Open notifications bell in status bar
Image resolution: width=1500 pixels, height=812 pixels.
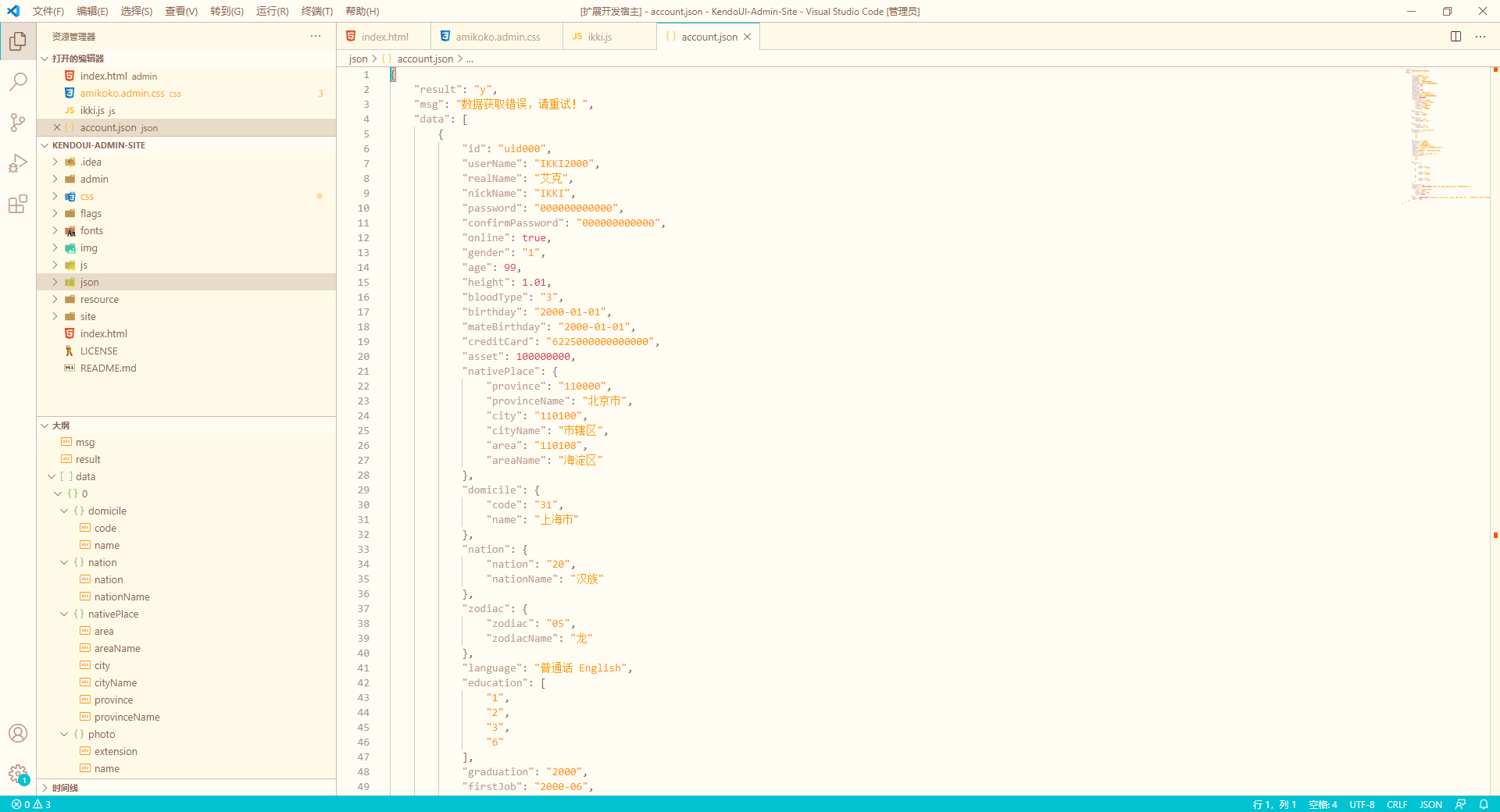[1484, 804]
